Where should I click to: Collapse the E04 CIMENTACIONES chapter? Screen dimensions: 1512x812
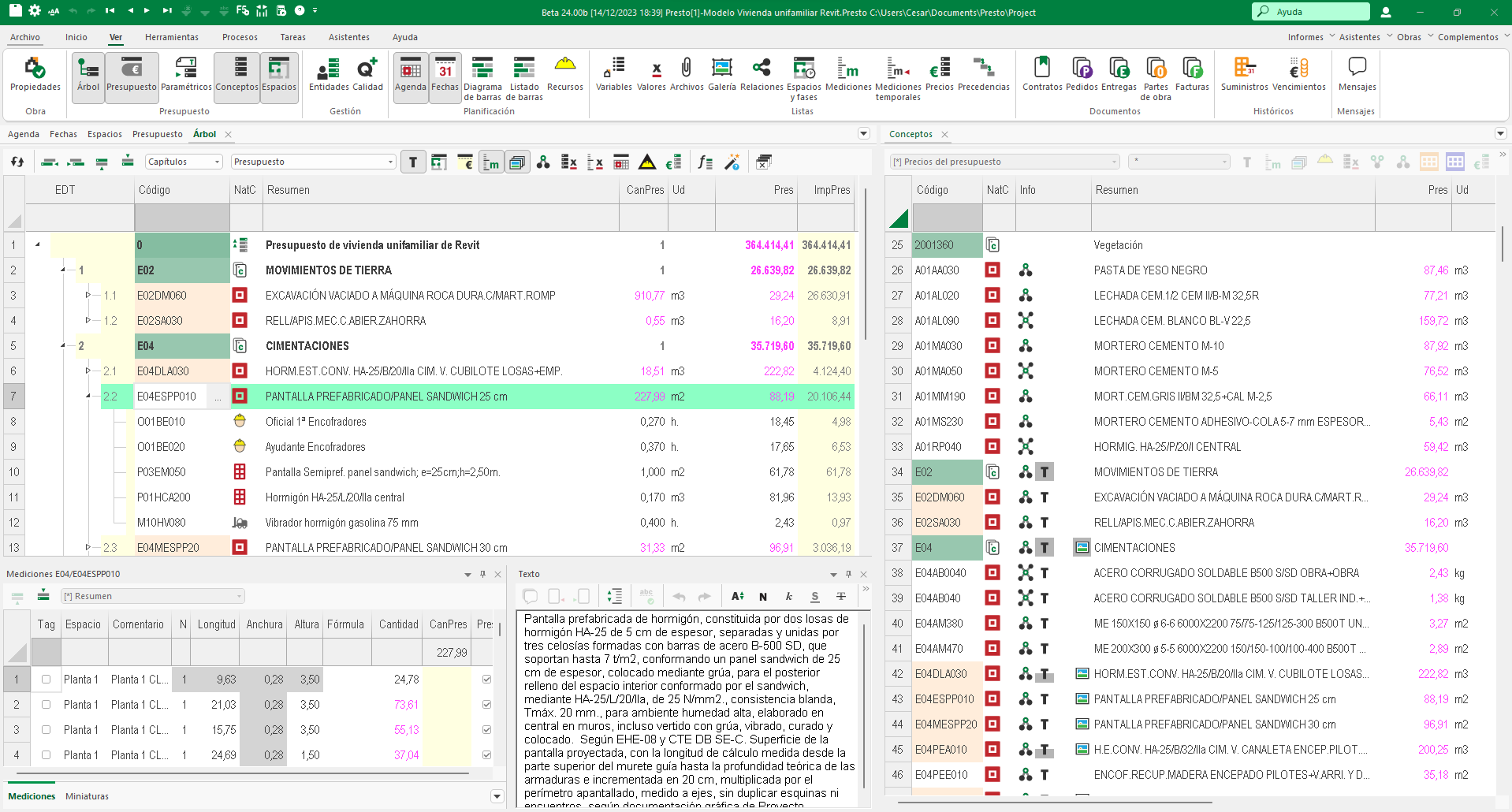coord(63,346)
